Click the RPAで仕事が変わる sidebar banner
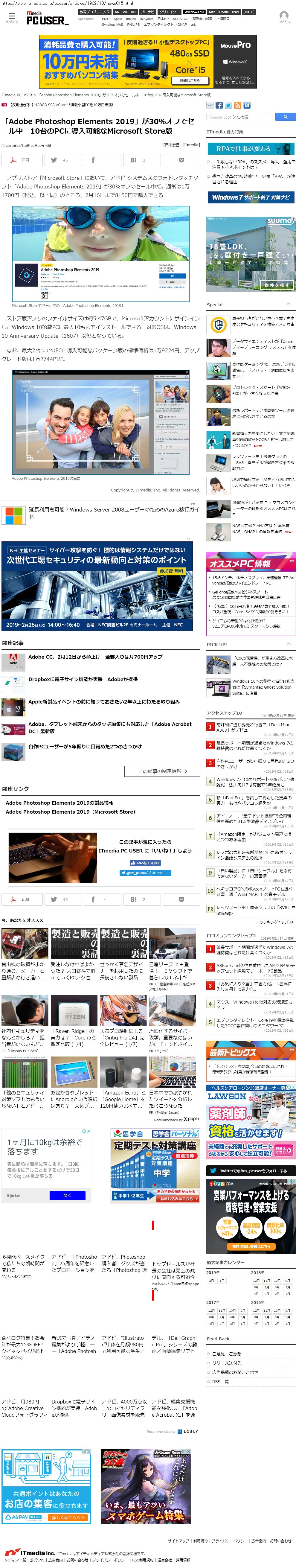The height and width of the screenshot is (1568, 296). (251, 149)
